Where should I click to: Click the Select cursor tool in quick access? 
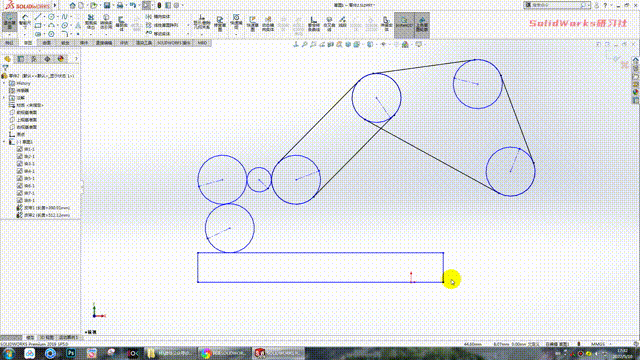pos(146,5)
